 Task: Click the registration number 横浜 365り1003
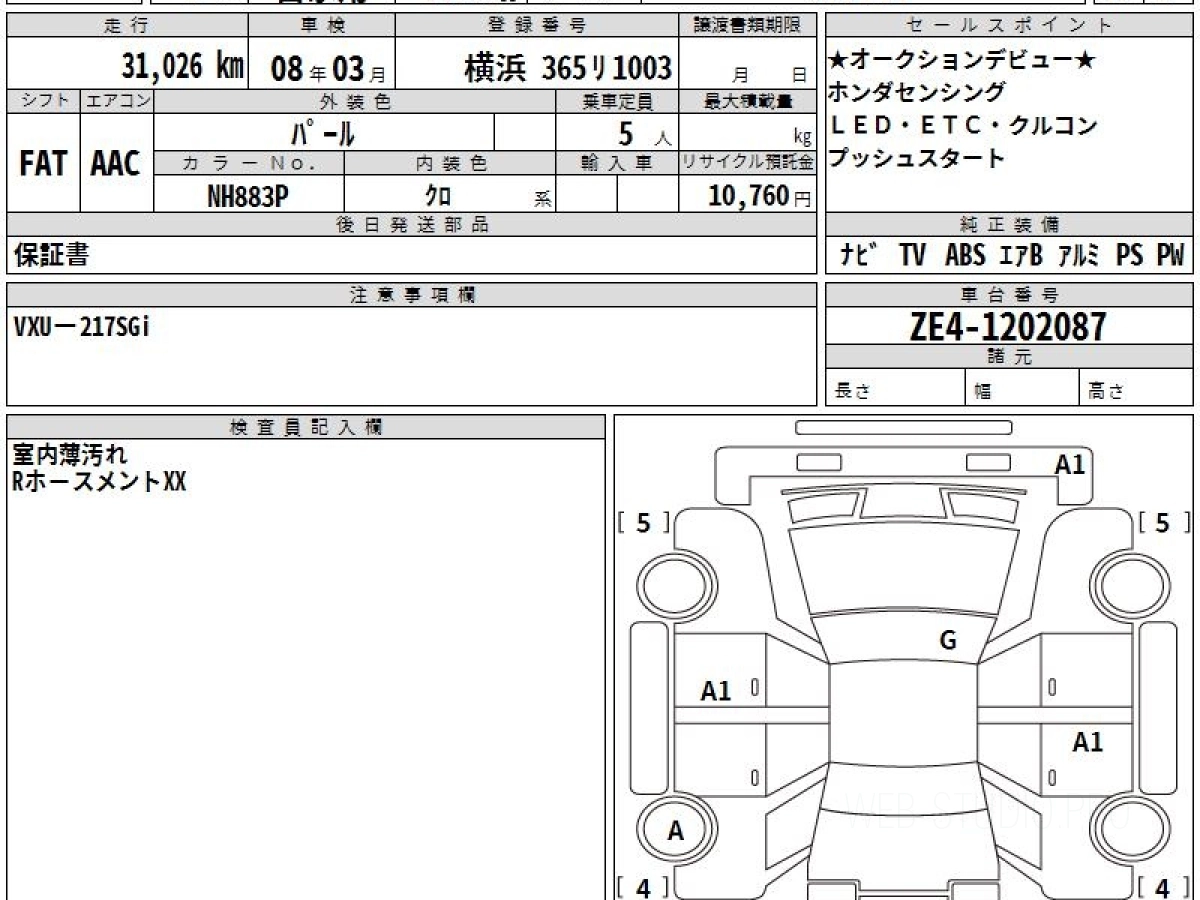click(568, 67)
